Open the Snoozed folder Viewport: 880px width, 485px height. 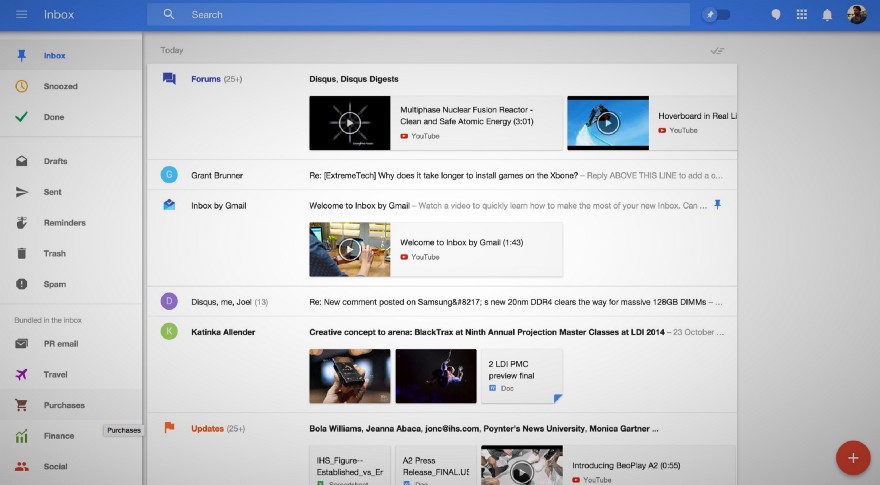(71, 86)
